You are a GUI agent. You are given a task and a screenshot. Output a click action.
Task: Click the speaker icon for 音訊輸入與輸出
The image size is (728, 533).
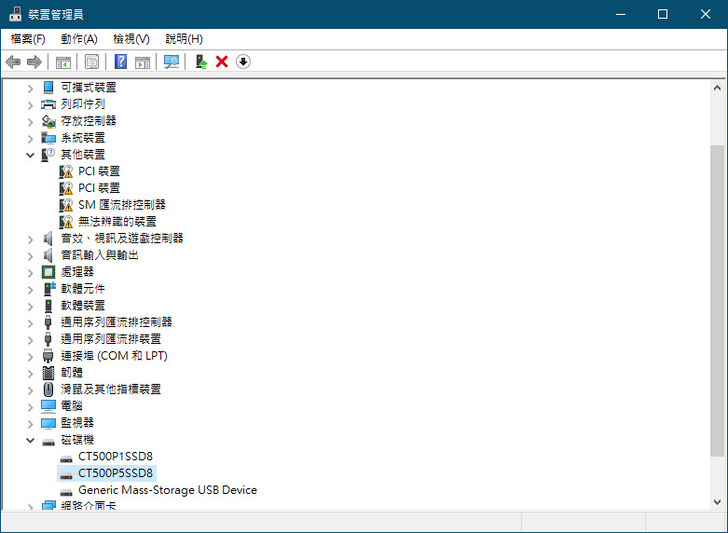tap(48, 255)
